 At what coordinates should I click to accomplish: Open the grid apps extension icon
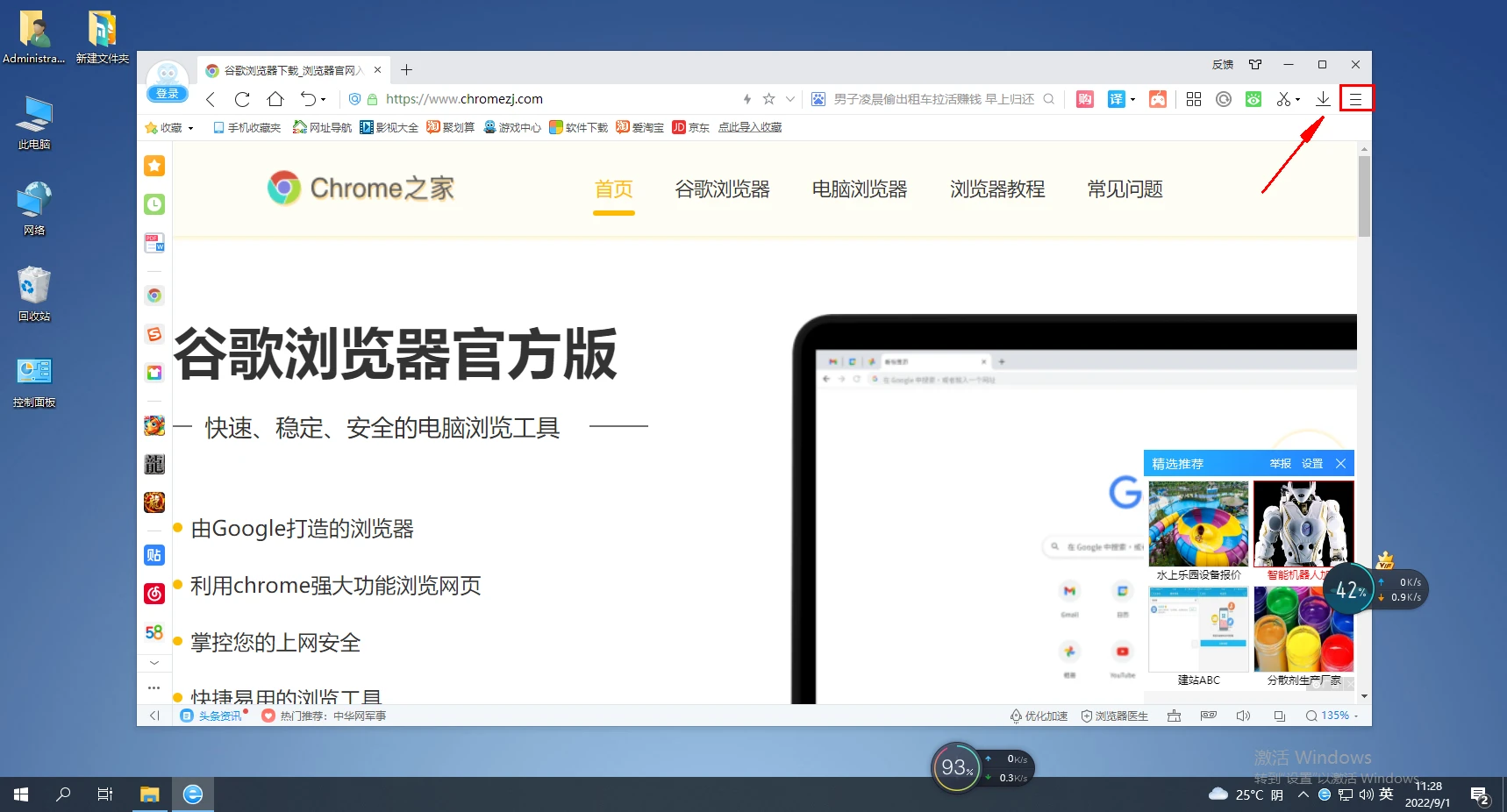pos(1194,99)
